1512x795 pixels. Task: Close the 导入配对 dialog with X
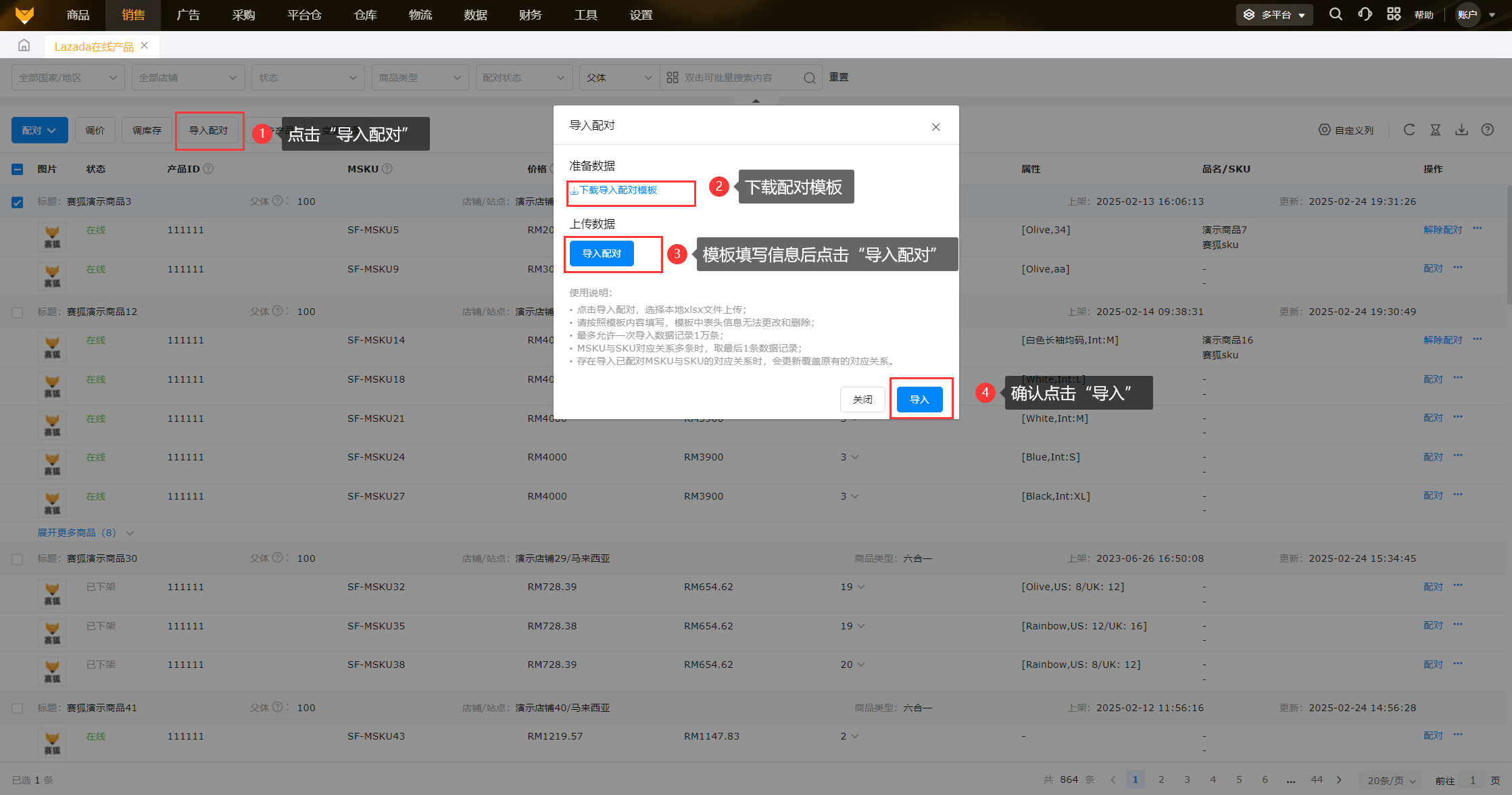point(935,127)
